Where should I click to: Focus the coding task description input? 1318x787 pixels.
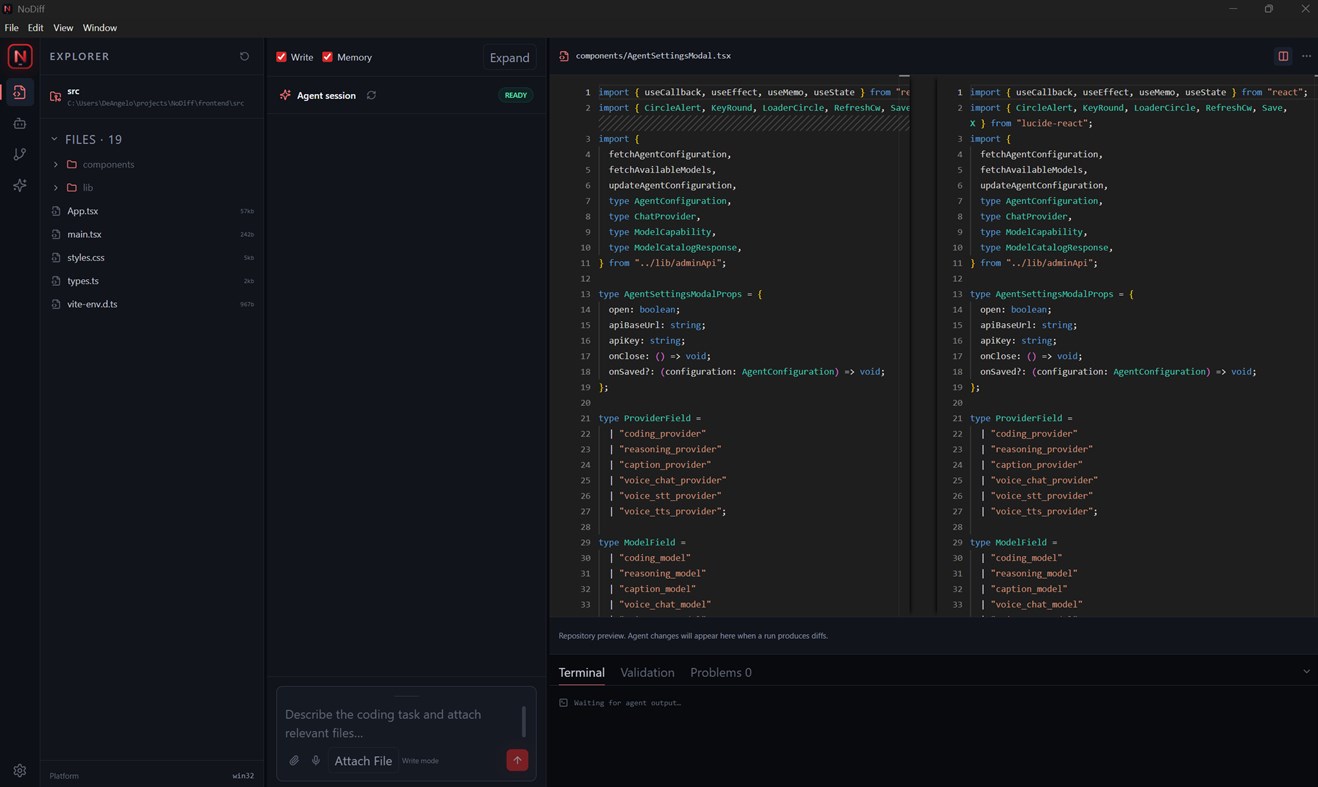(x=400, y=723)
